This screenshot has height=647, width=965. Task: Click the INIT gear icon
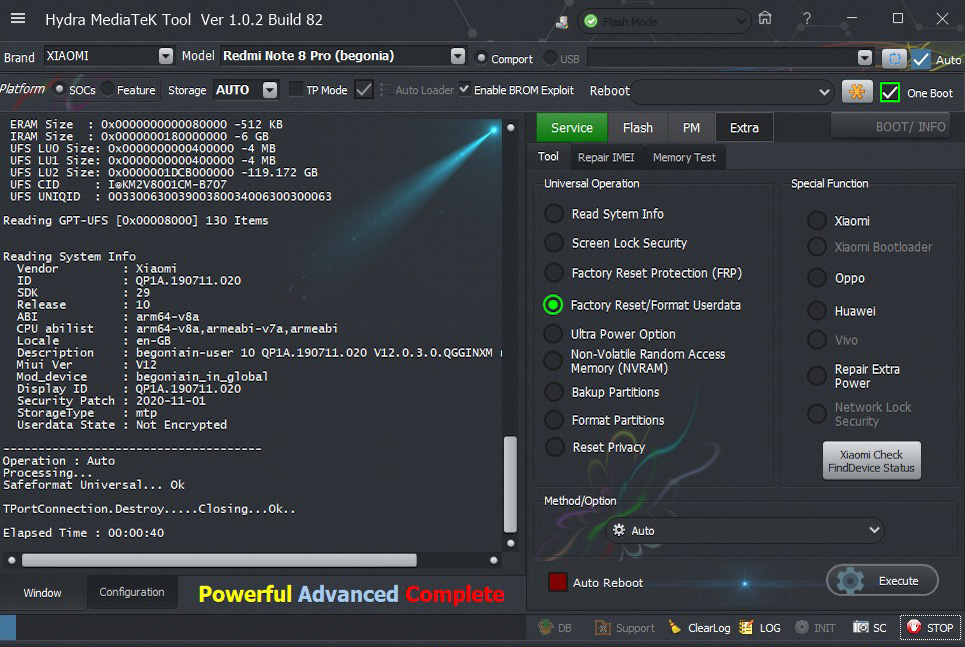tap(802, 627)
